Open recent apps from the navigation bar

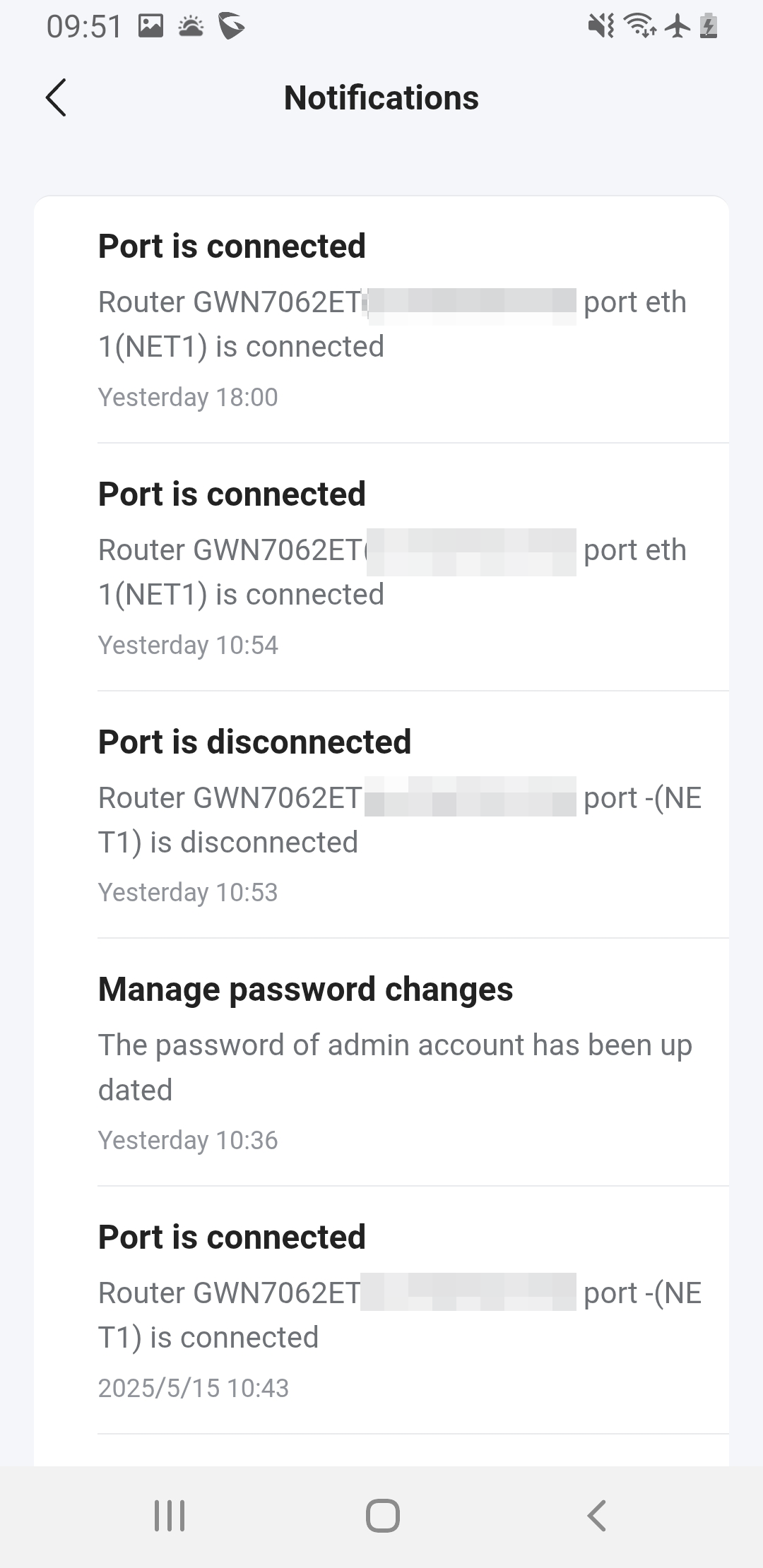click(x=170, y=1516)
